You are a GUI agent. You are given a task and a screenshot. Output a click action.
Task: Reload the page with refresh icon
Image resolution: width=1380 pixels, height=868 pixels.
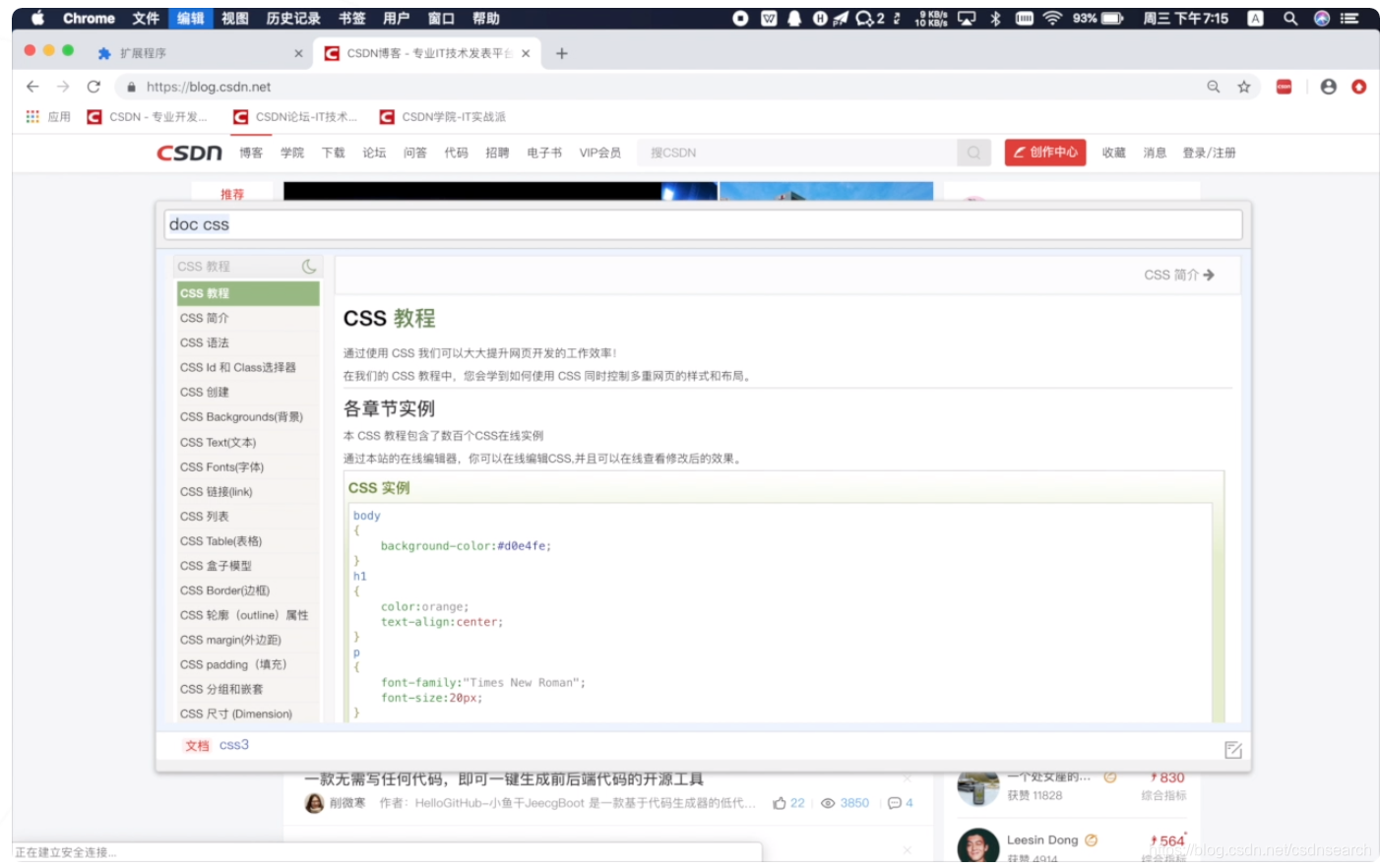[x=94, y=87]
